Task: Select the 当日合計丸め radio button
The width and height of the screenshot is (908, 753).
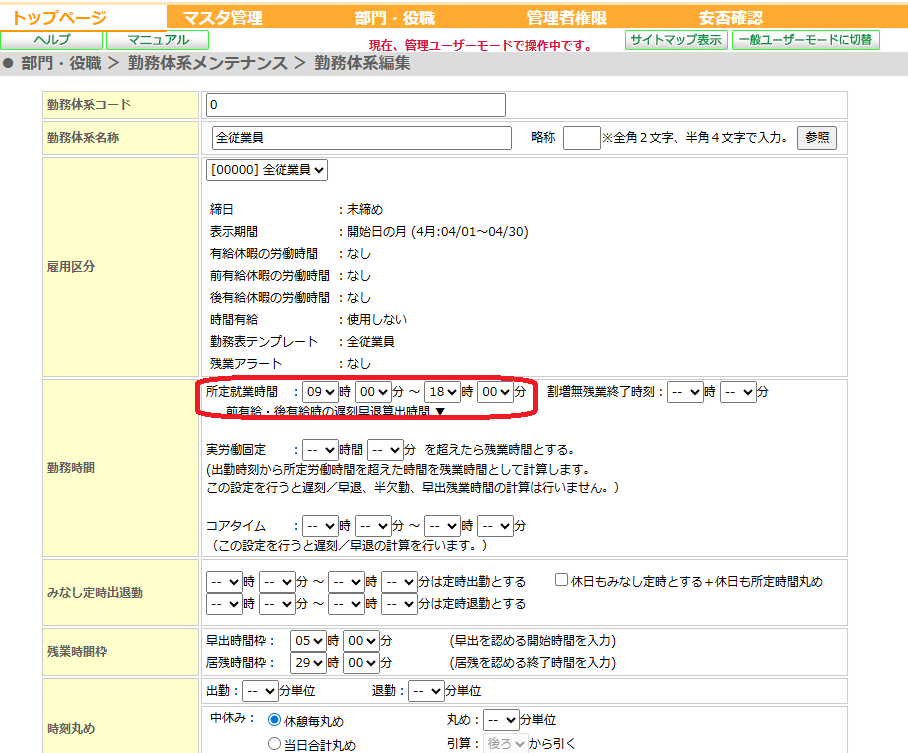Action: (274, 744)
